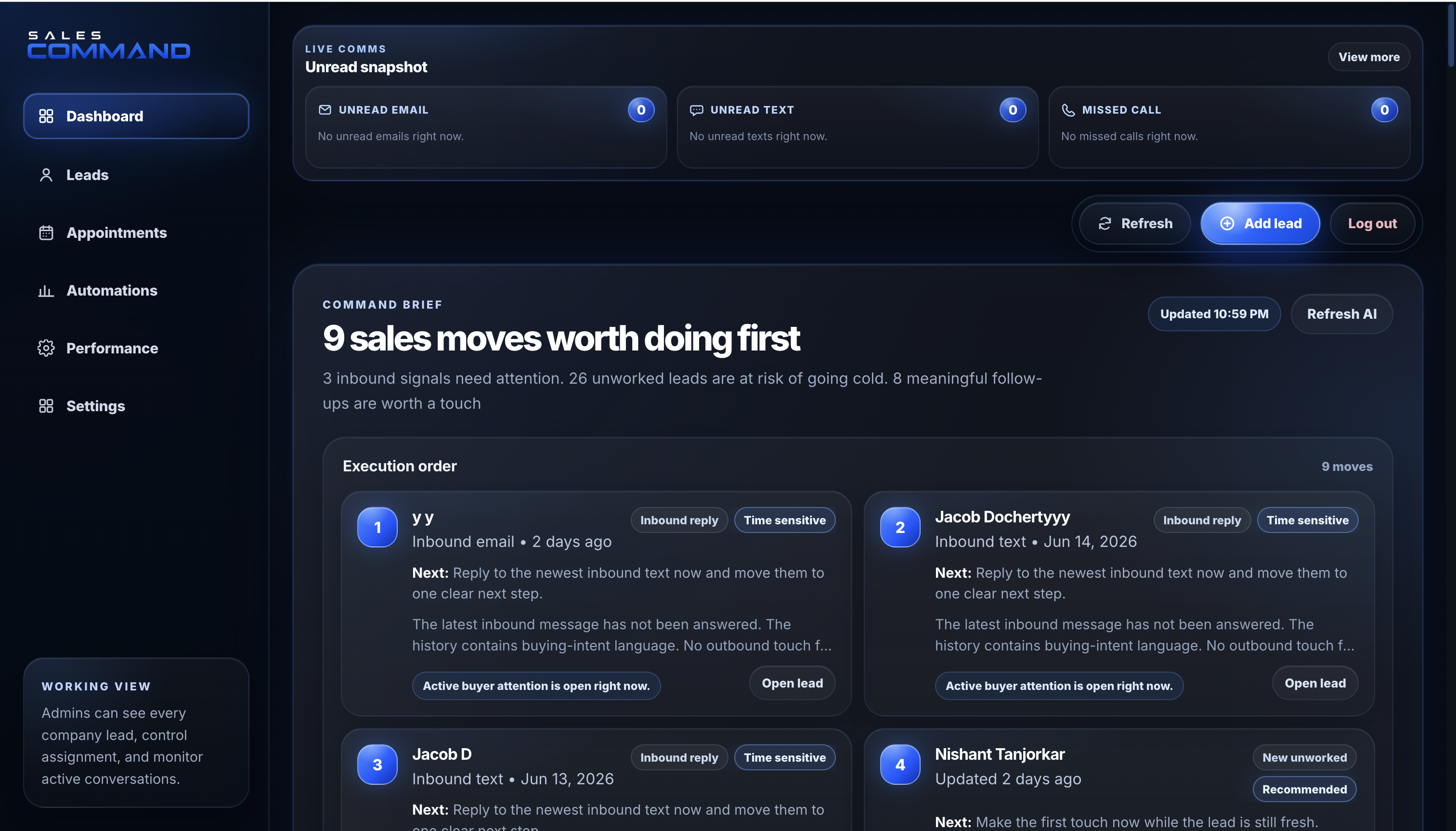The height and width of the screenshot is (831, 1456).
Task: Click the New unworked tag on Nishant card
Action: (x=1305, y=757)
